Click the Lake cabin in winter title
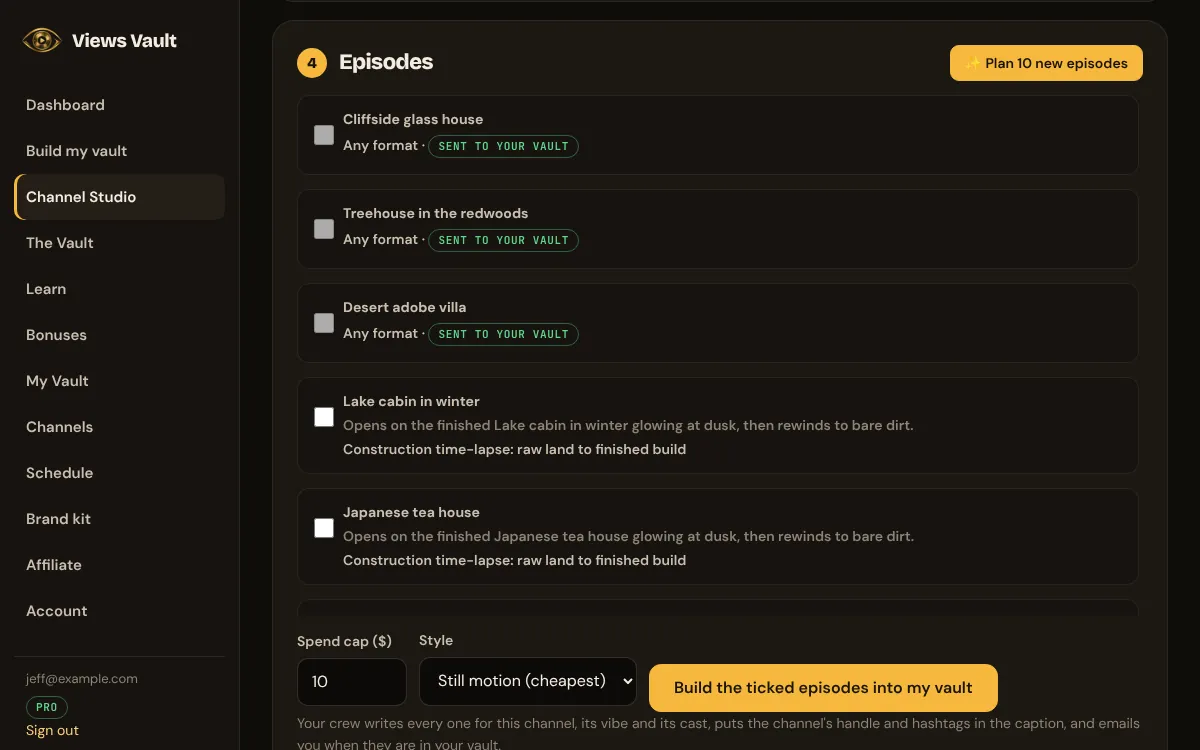Viewport: 1200px width, 750px height. 411,401
